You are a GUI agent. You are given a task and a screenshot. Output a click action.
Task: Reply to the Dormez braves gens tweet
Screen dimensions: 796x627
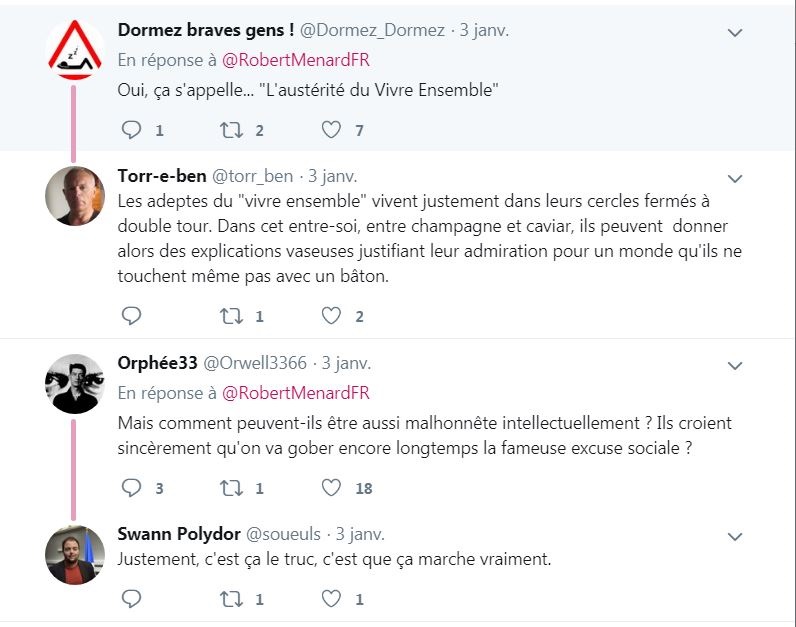pyautogui.click(x=132, y=130)
